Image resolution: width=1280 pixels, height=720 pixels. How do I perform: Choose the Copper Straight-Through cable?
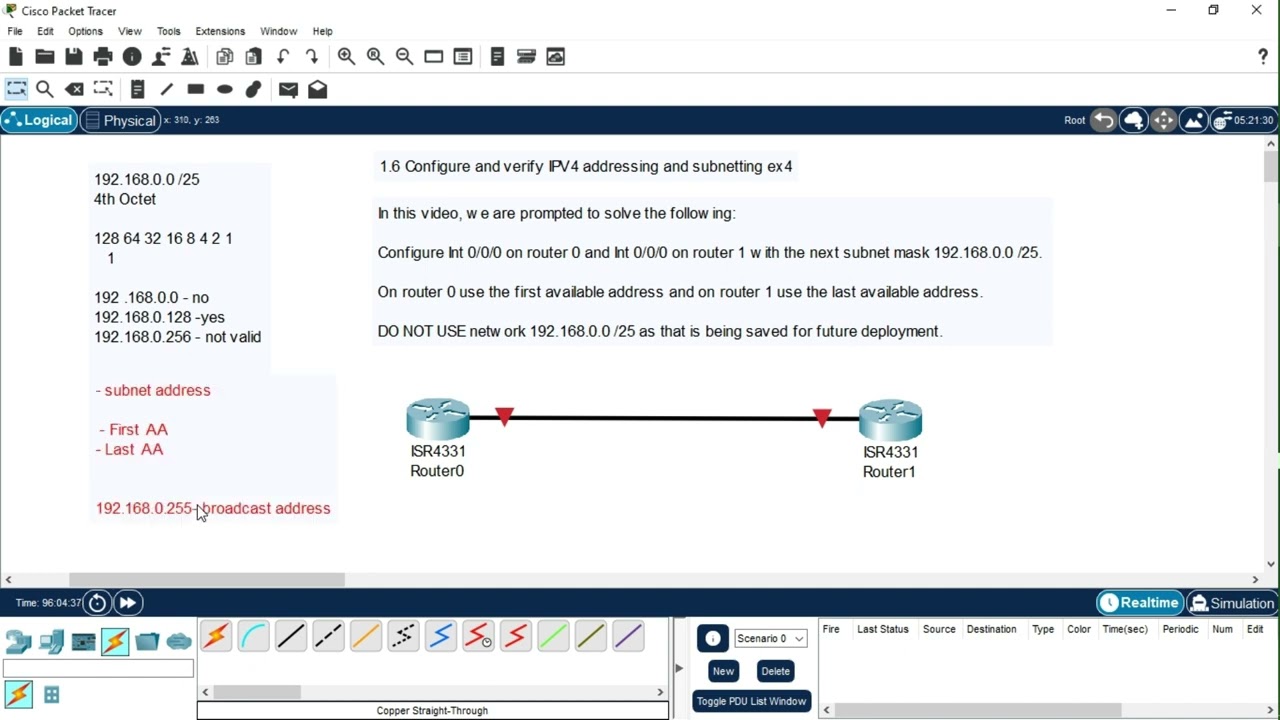pyautogui.click(x=291, y=636)
